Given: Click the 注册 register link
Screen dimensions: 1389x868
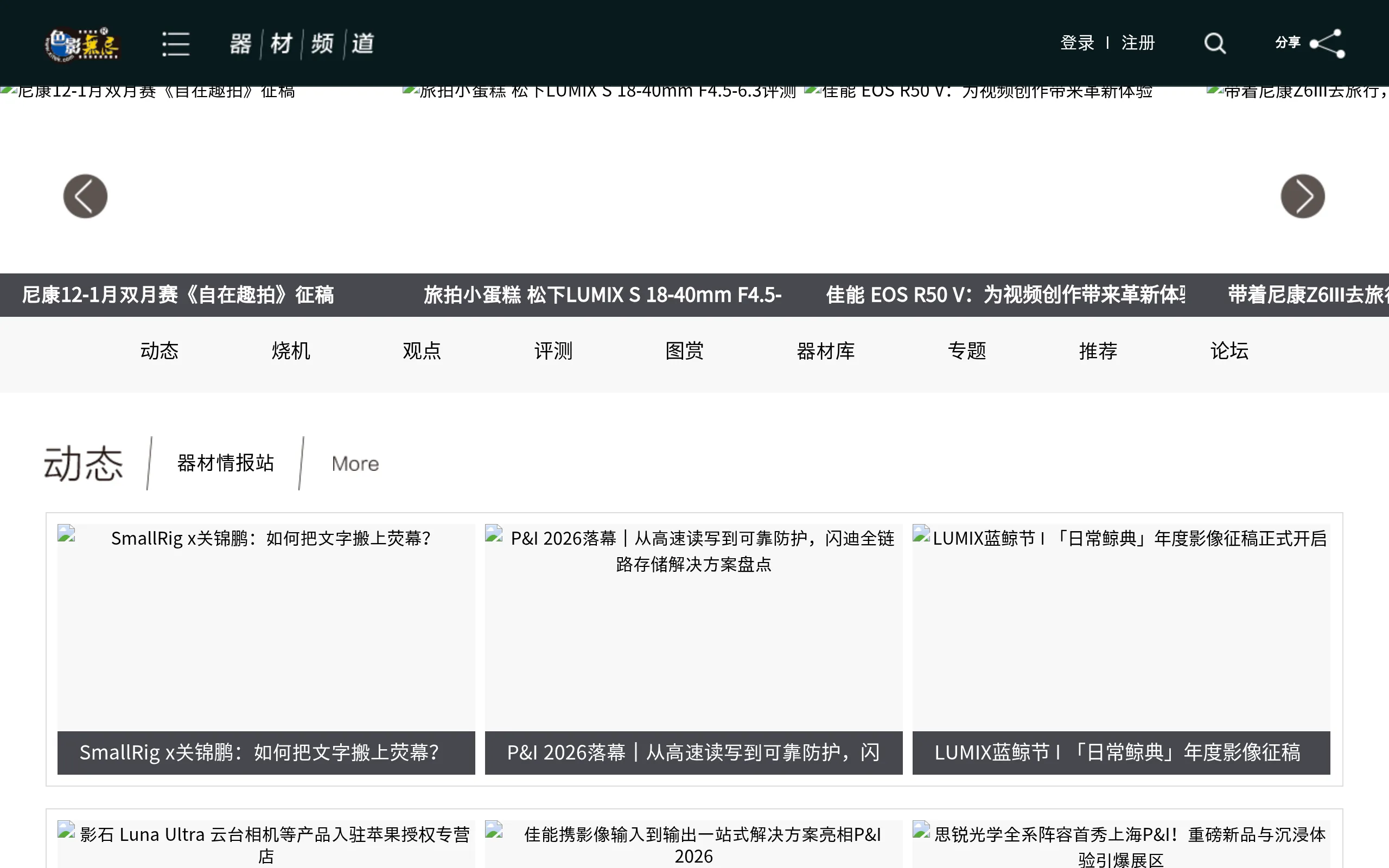Looking at the screenshot, I should pos(1138,43).
